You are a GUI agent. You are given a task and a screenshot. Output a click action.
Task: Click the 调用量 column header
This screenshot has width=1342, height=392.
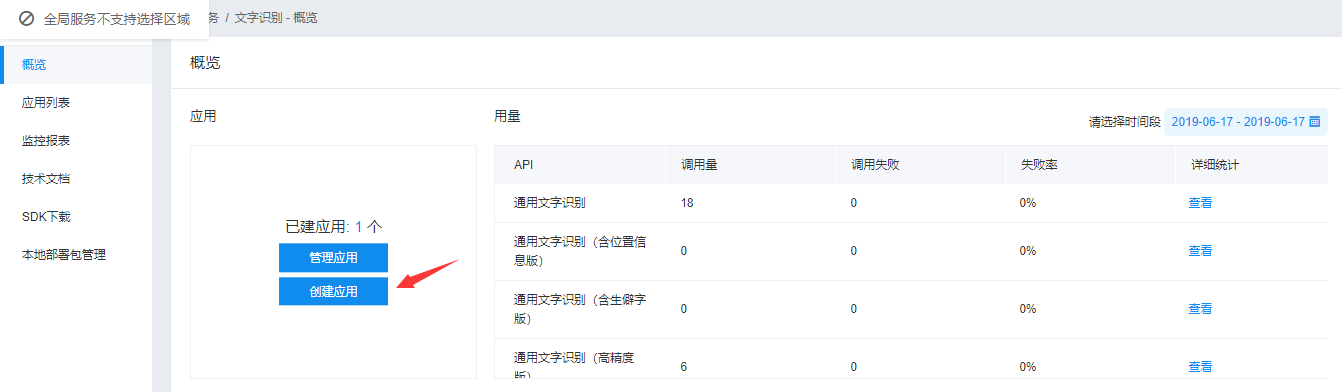699,165
